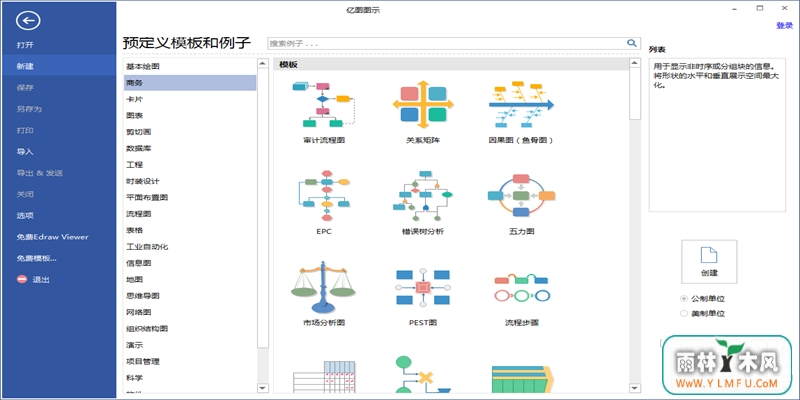
Task: Select the 关系矩阵 template icon
Action: tap(422, 104)
